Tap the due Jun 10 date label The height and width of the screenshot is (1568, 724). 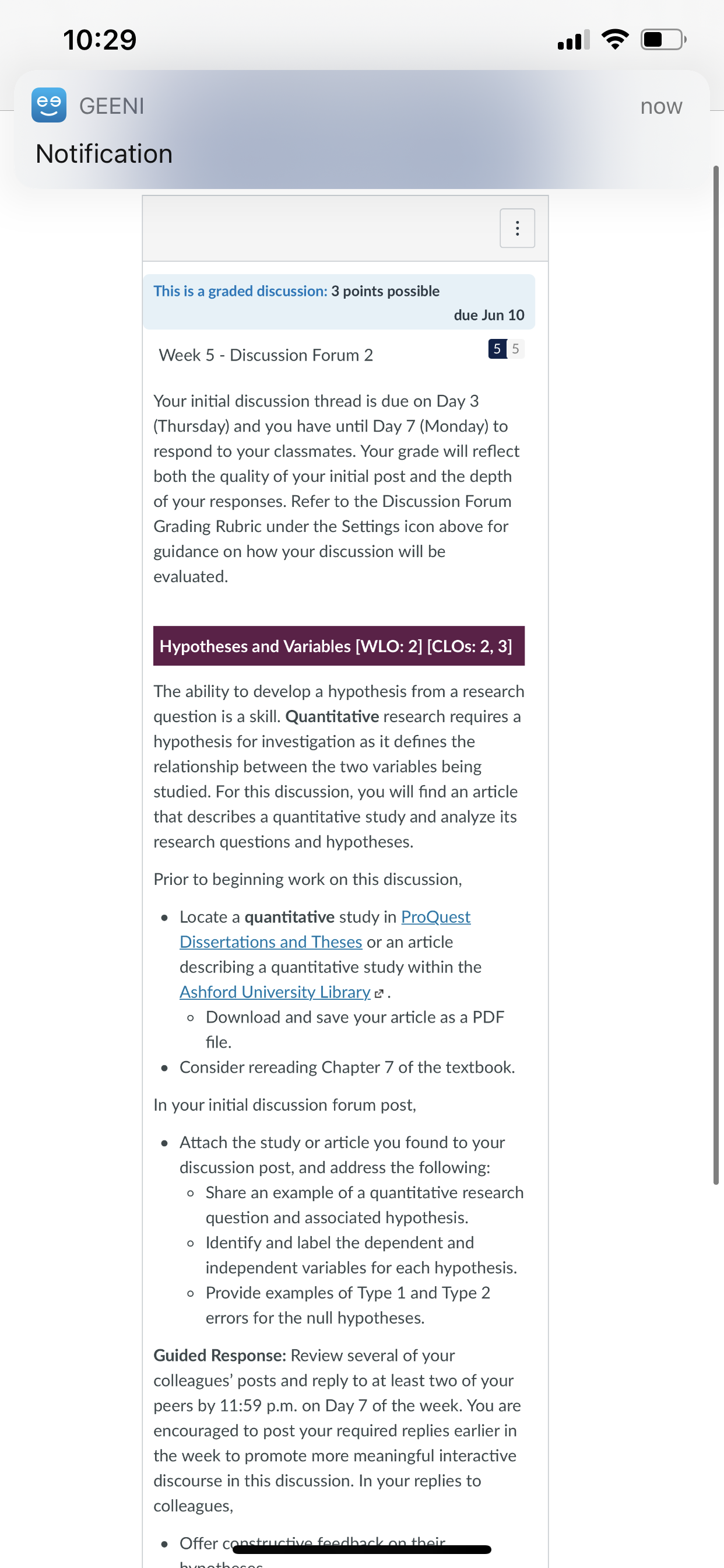pos(488,314)
